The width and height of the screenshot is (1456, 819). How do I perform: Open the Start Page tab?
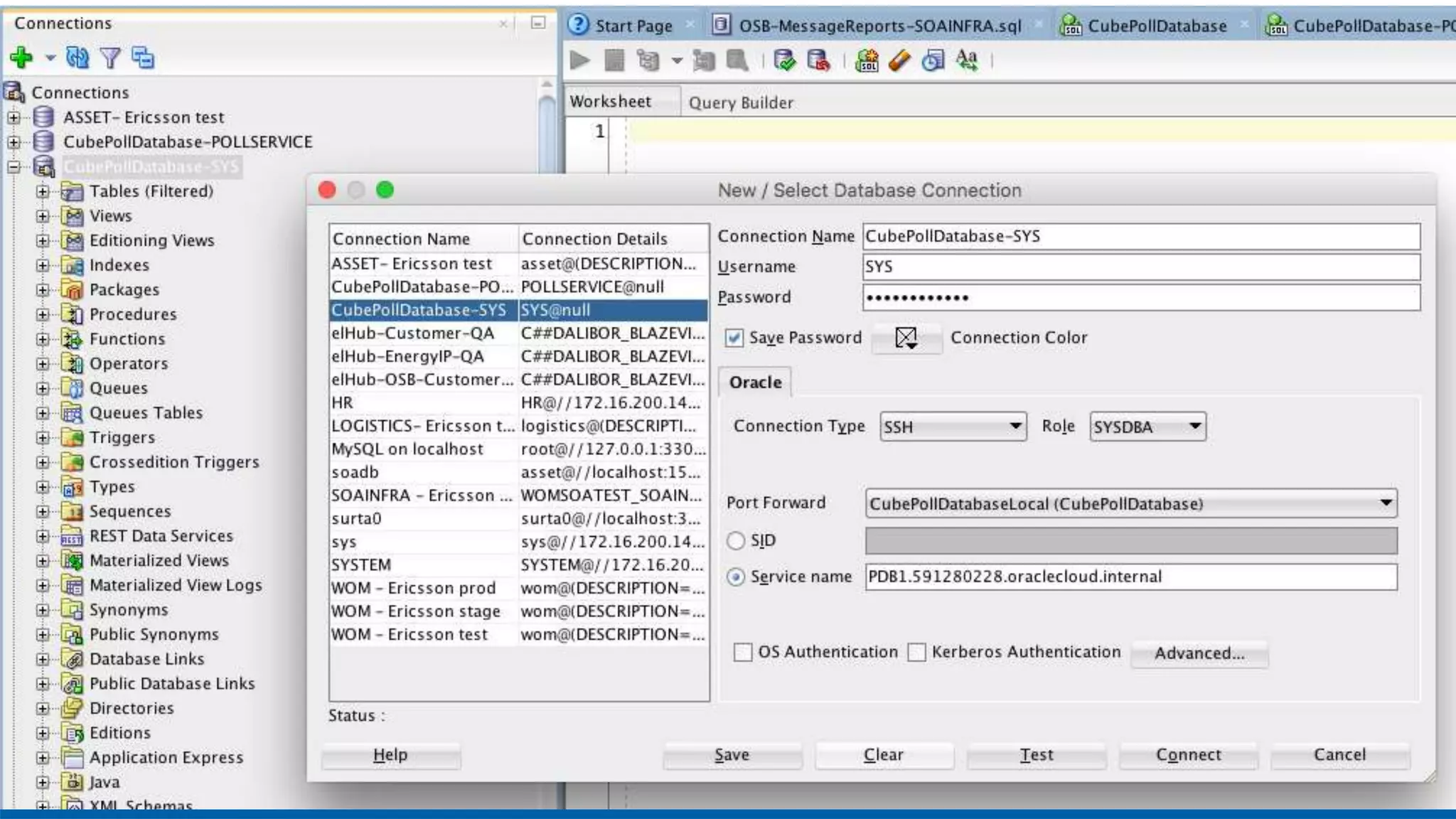[633, 26]
